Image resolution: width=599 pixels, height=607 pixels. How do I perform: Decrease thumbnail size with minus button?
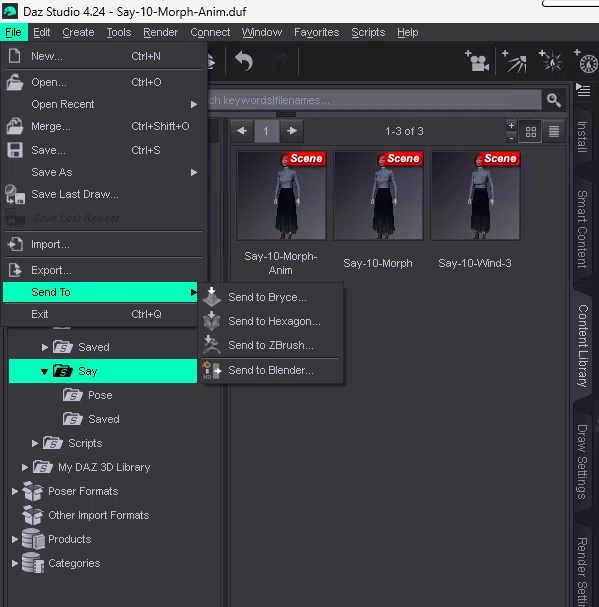click(x=511, y=137)
